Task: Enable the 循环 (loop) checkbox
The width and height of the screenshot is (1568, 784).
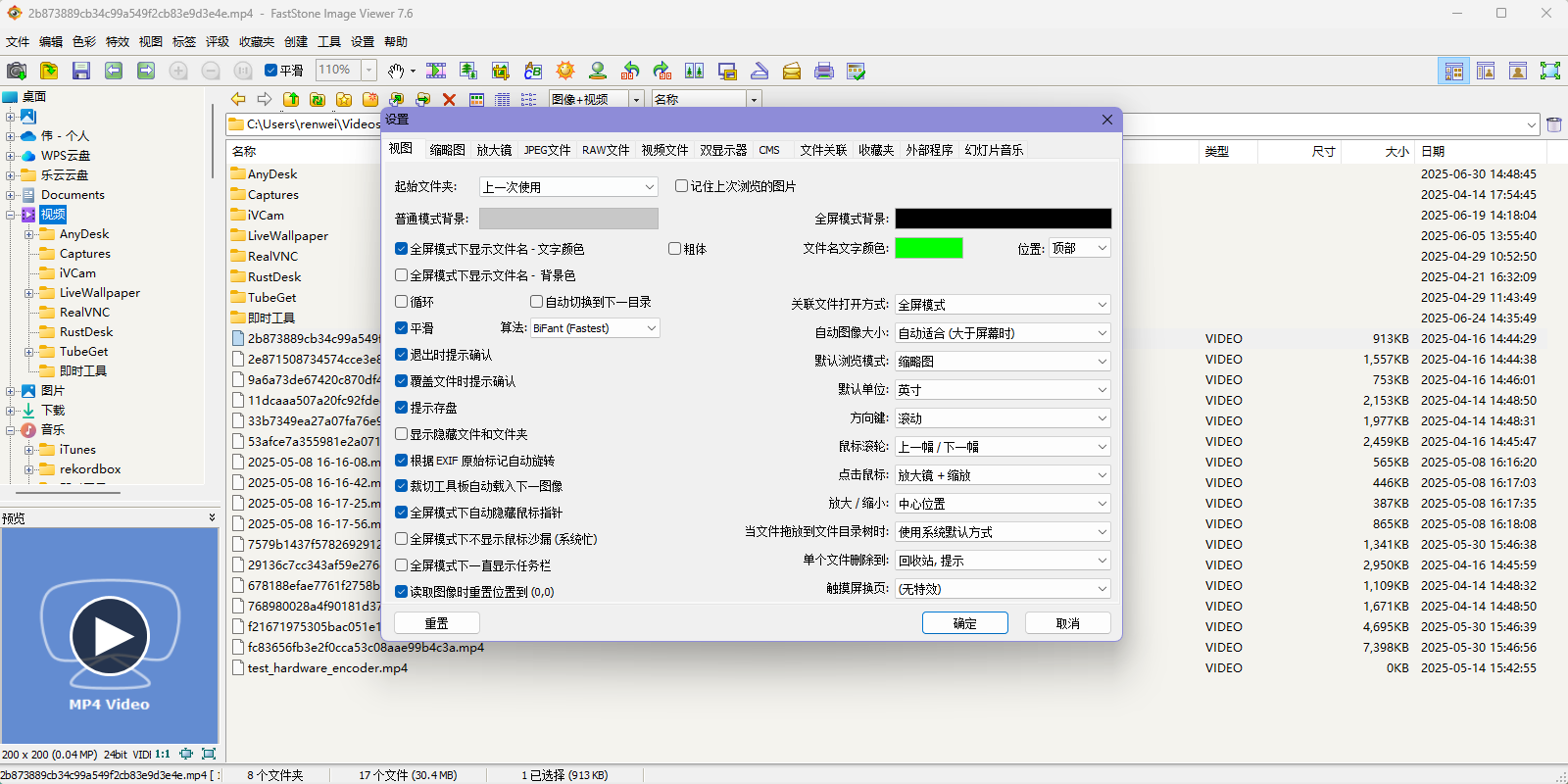Action: (x=402, y=302)
